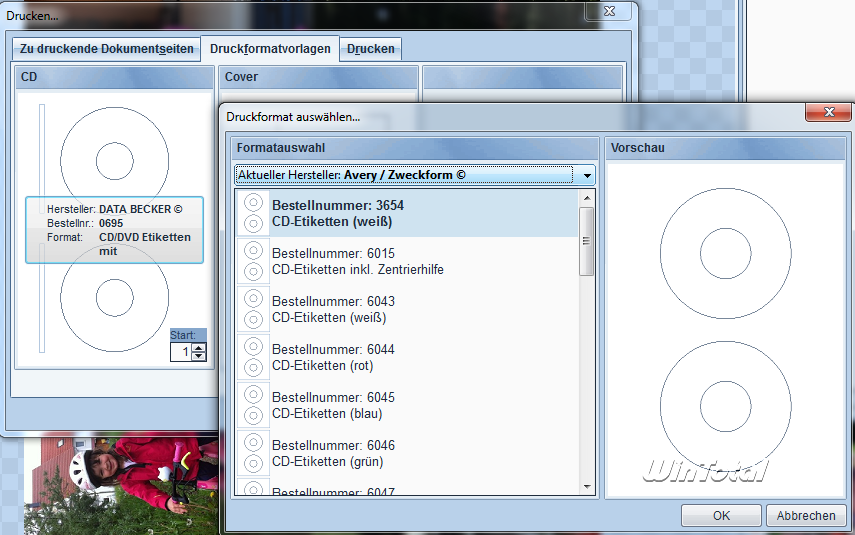Image resolution: width=855 pixels, height=535 pixels.
Task: Click the Start number input field
Action: [182, 352]
